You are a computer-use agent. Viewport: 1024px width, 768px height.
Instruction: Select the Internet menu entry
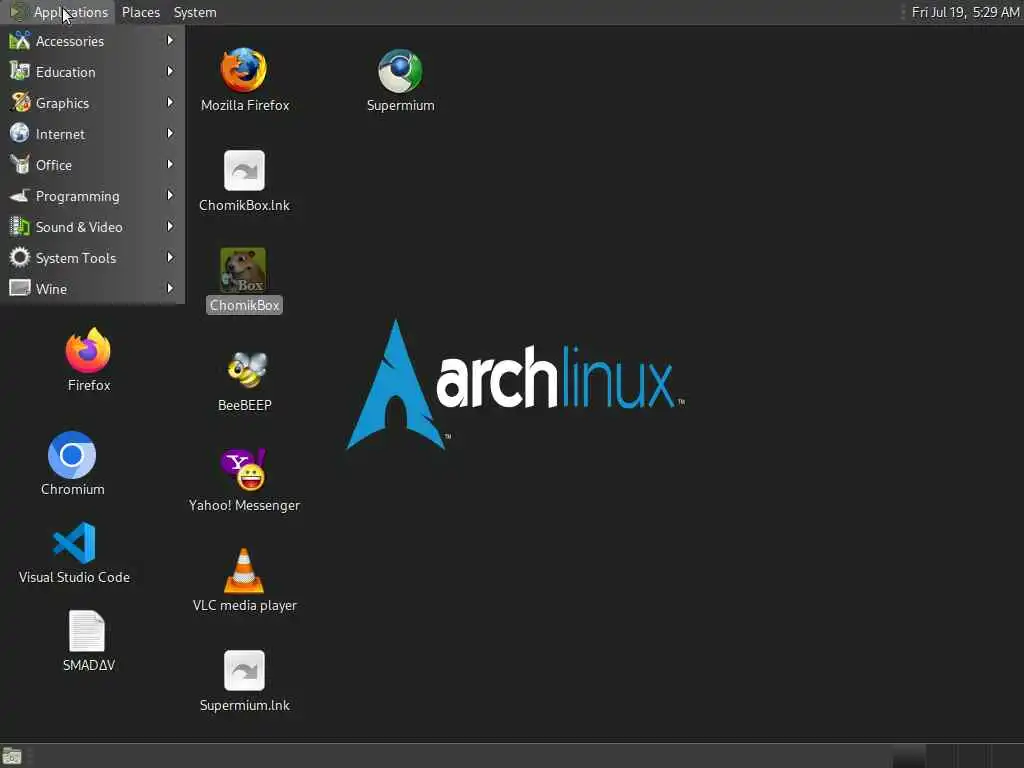tap(93, 133)
